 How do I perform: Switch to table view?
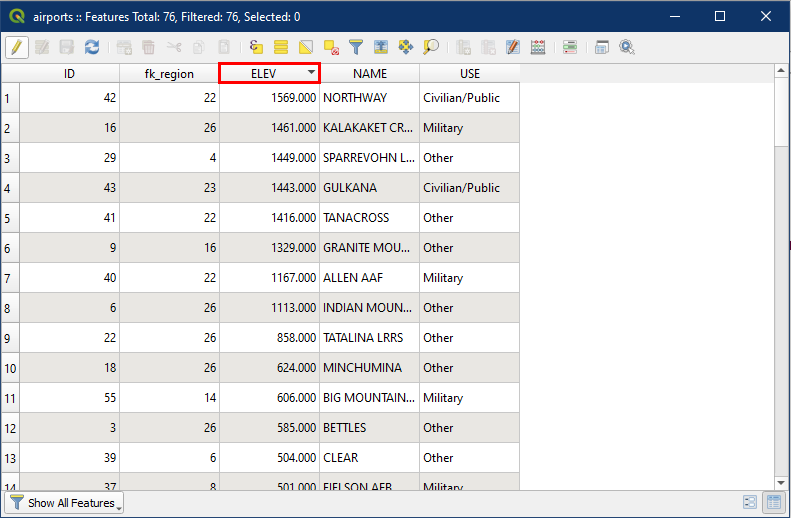[773, 503]
